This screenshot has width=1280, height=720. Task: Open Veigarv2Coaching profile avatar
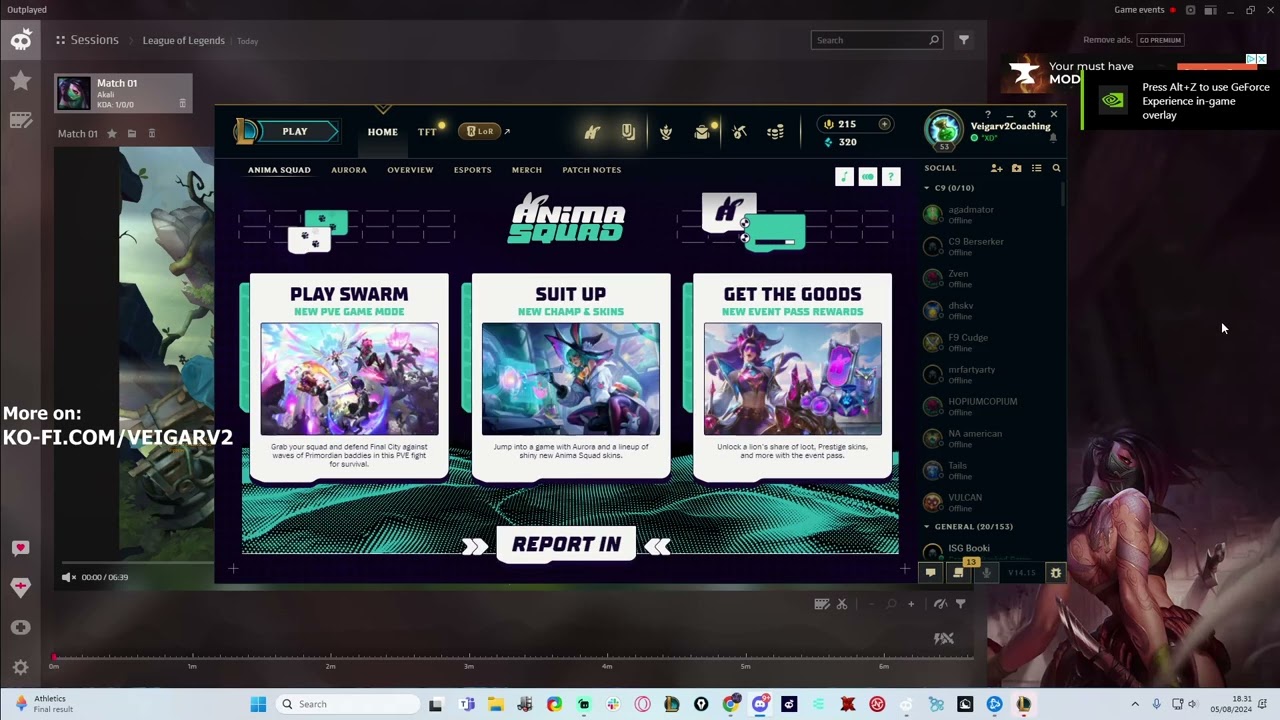pyautogui.click(x=943, y=130)
